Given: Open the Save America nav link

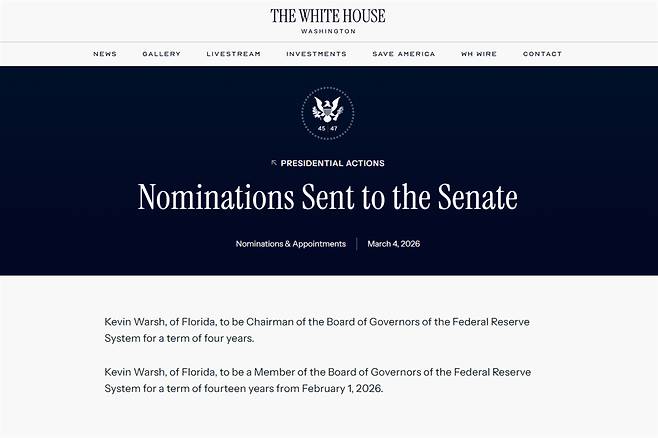Looking at the screenshot, I should (x=404, y=54).
